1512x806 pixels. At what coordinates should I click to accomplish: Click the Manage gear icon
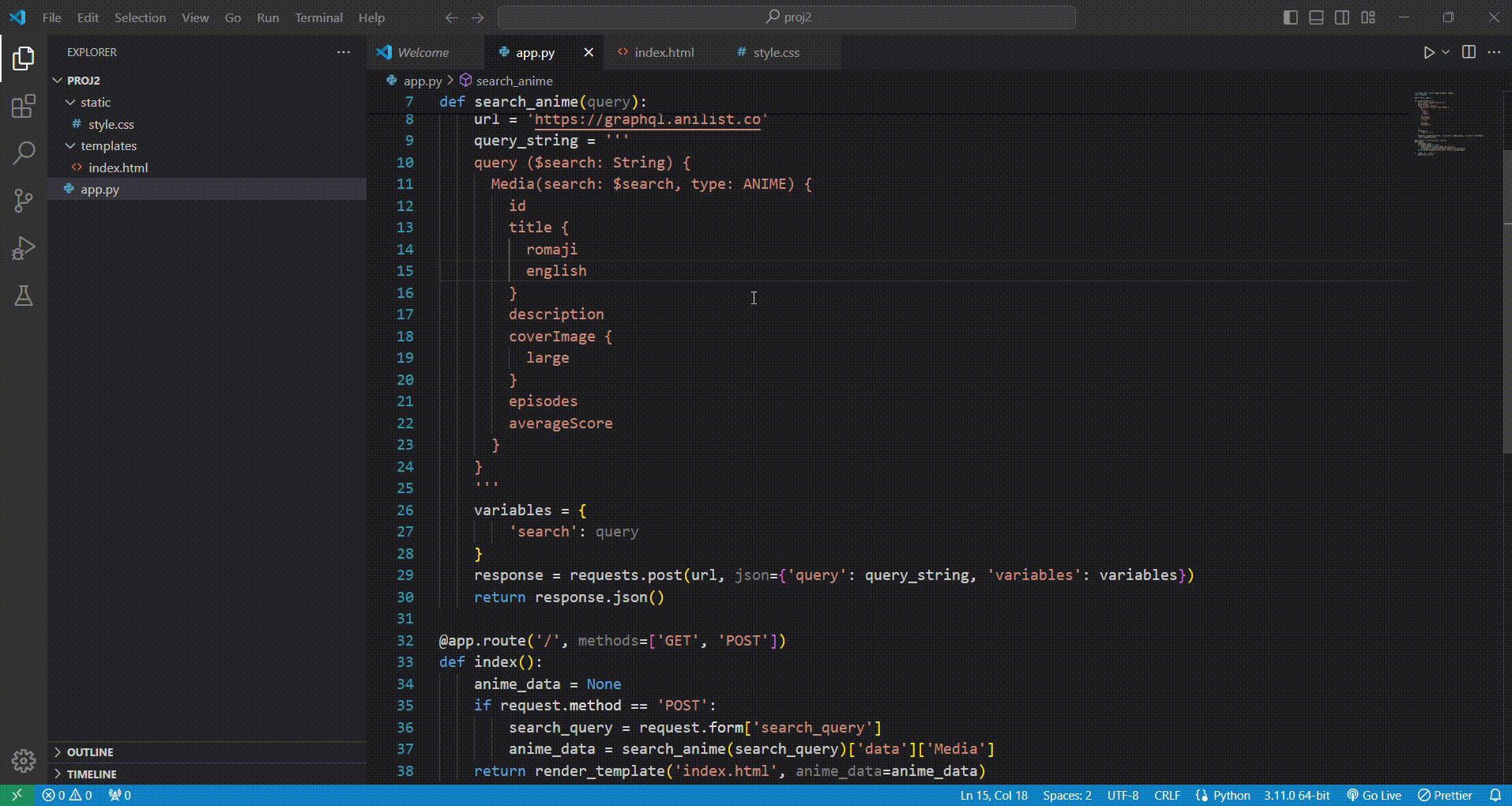click(24, 760)
